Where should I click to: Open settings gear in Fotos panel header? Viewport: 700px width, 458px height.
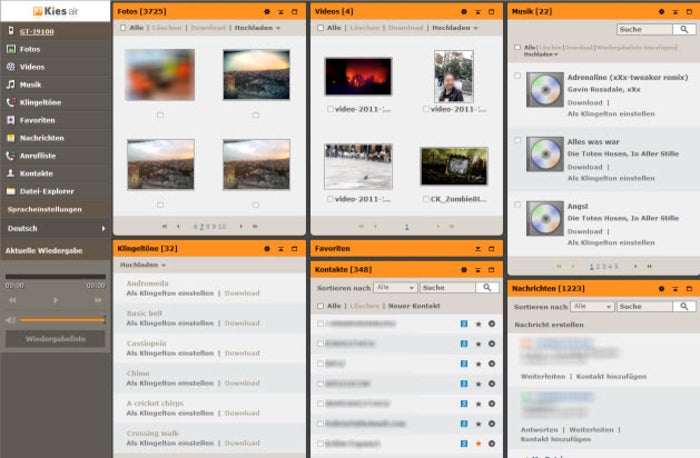(x=265, y=11)
